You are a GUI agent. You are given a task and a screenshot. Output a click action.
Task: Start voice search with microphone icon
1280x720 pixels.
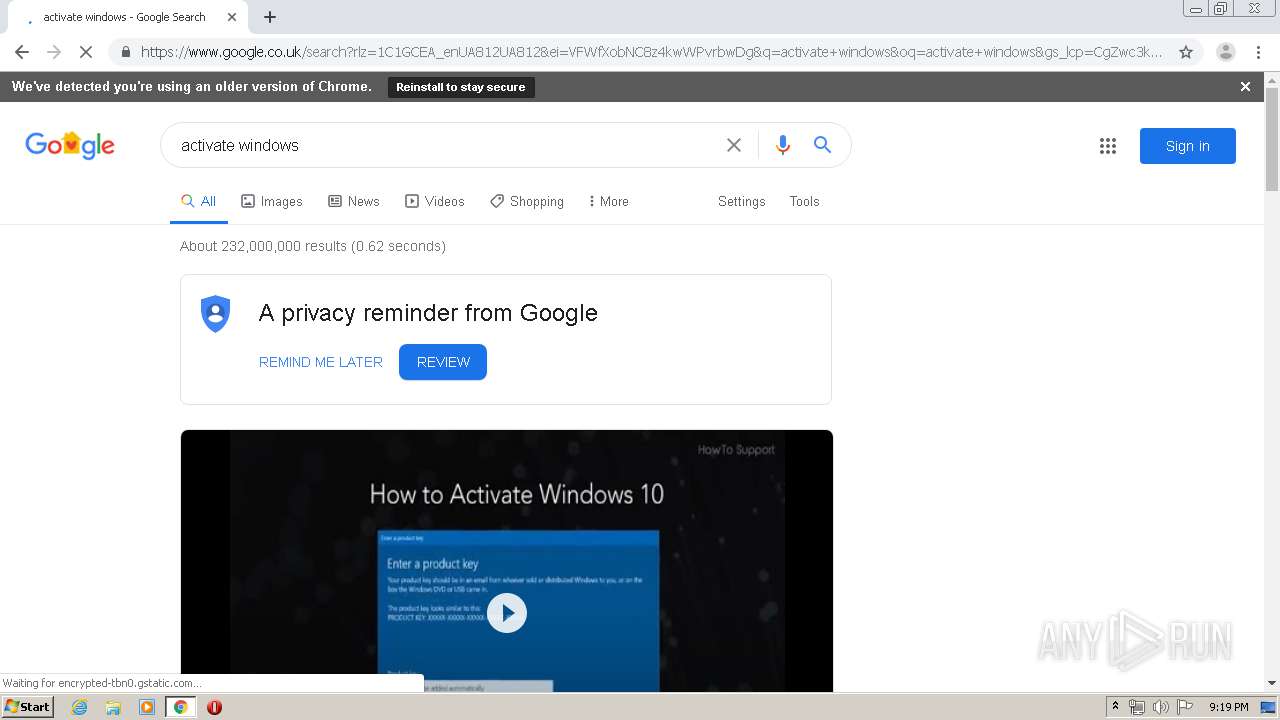[x=783, y=145]
